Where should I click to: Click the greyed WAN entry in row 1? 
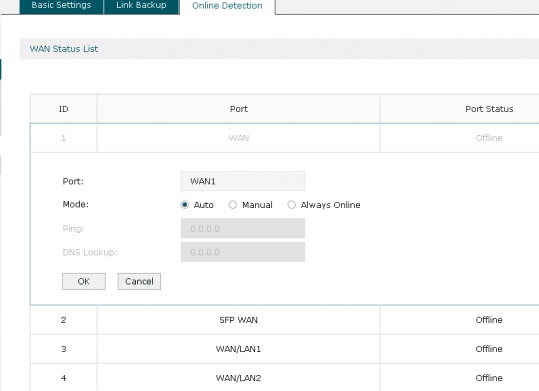click(239, 138)
